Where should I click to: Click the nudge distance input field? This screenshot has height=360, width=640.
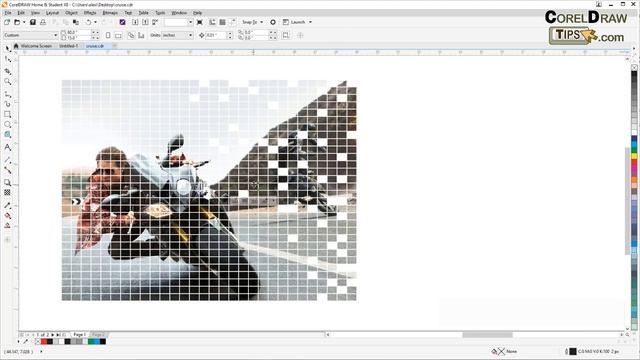(x=216, y=36)
